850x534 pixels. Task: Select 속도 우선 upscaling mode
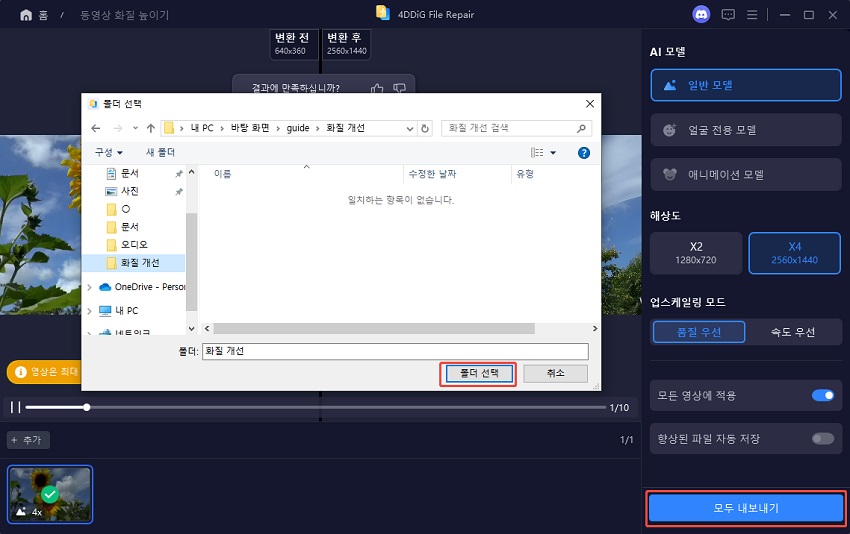(793, 332)
